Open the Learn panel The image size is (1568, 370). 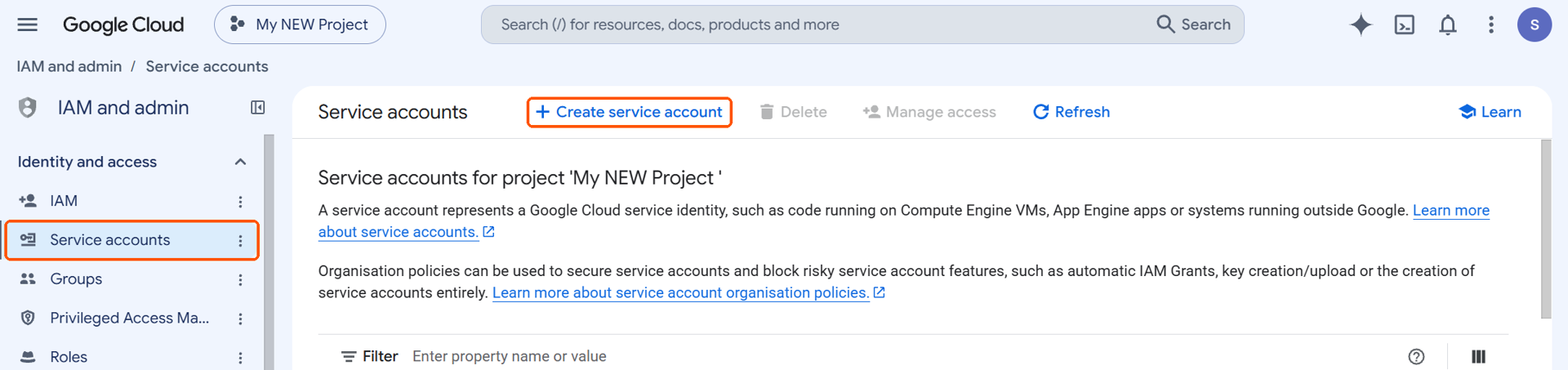[x=1490, y=112]
